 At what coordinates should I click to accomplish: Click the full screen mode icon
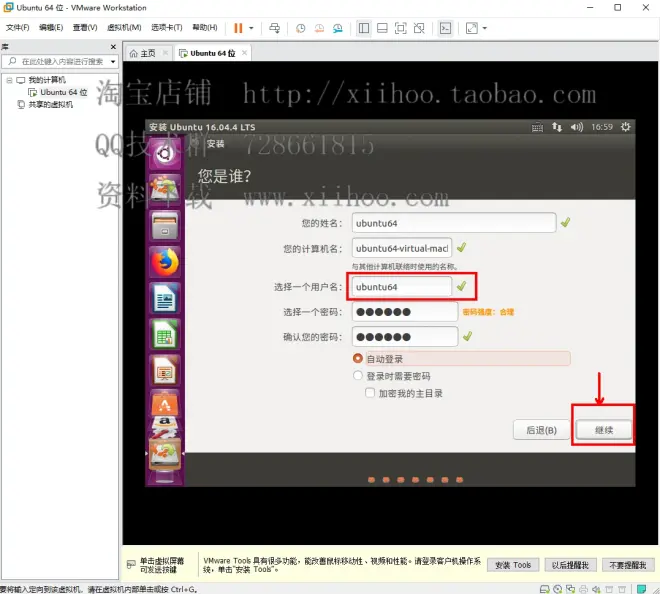point(400,28)
